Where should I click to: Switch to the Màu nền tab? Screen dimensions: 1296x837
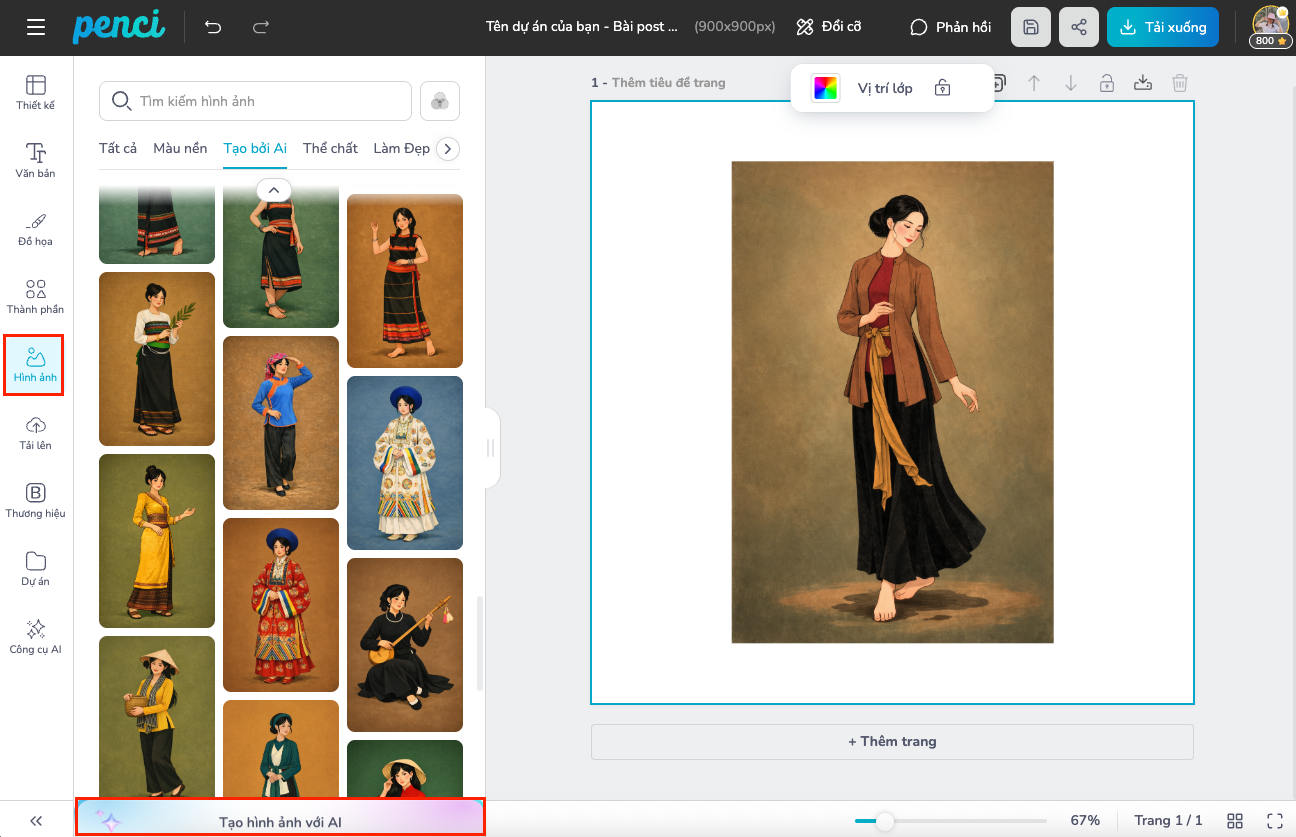point(180,148)
